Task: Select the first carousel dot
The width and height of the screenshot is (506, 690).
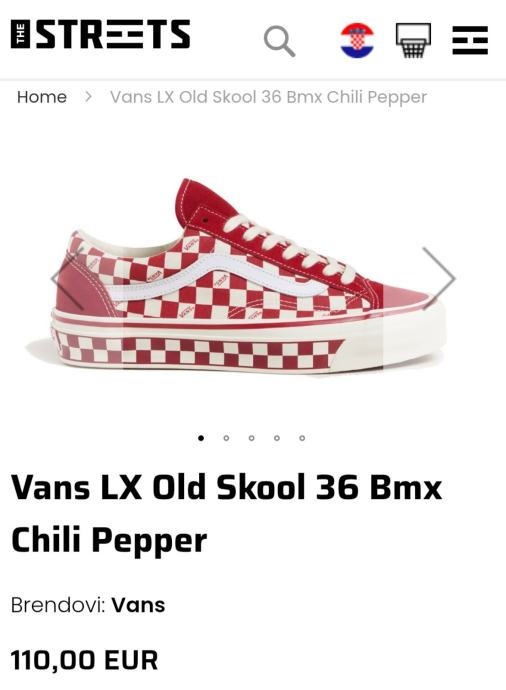Action: (201, 438)
